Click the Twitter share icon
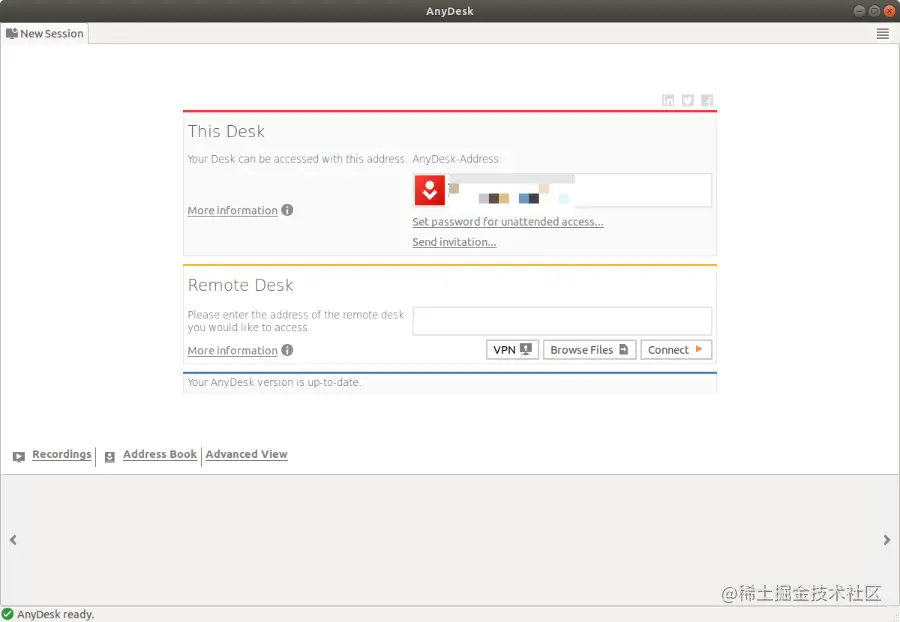 [688, 100]
